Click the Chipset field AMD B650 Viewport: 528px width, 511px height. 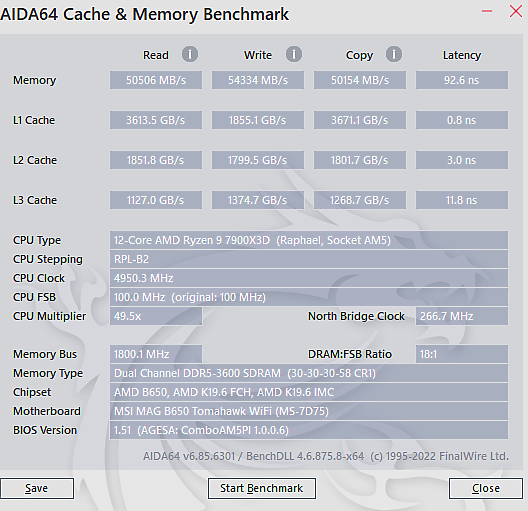(x=309, y=392)
